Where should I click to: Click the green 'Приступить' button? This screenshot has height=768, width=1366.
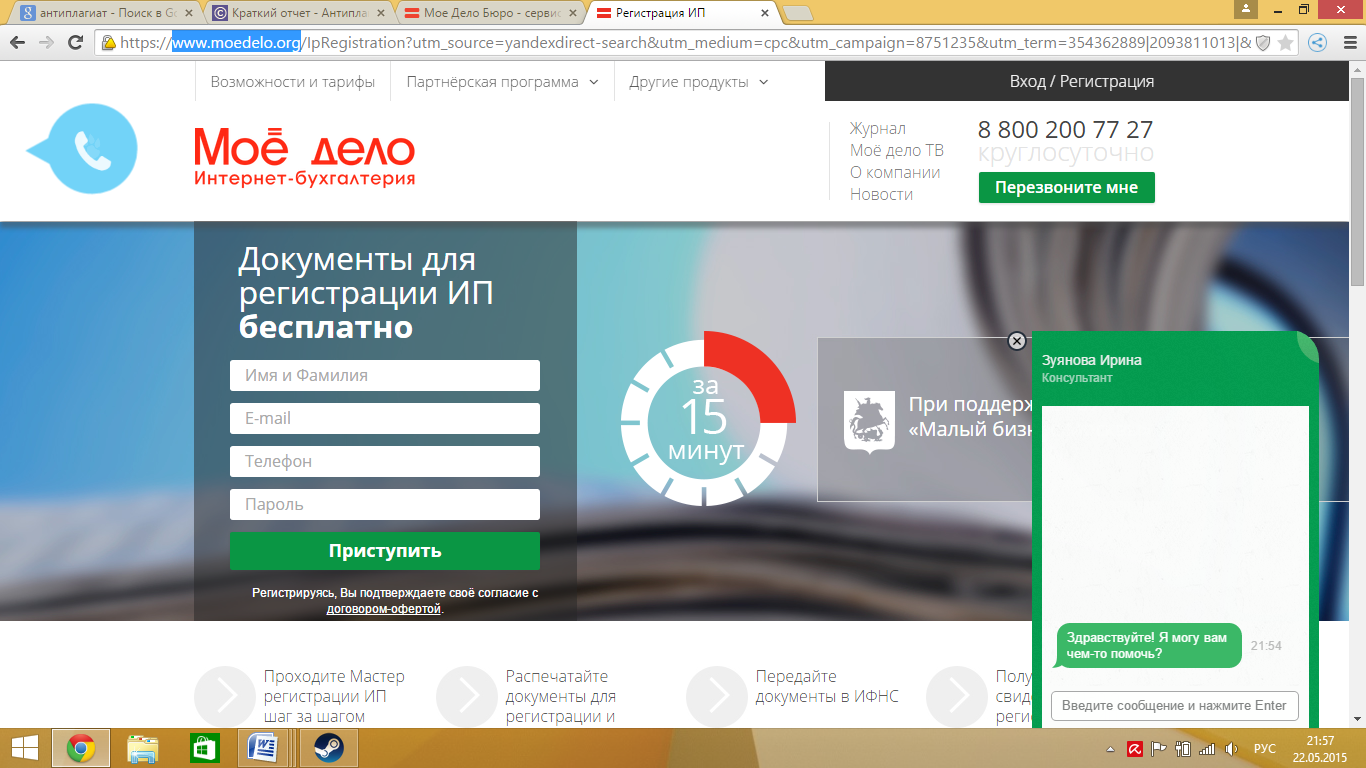[x=385, y=551]
